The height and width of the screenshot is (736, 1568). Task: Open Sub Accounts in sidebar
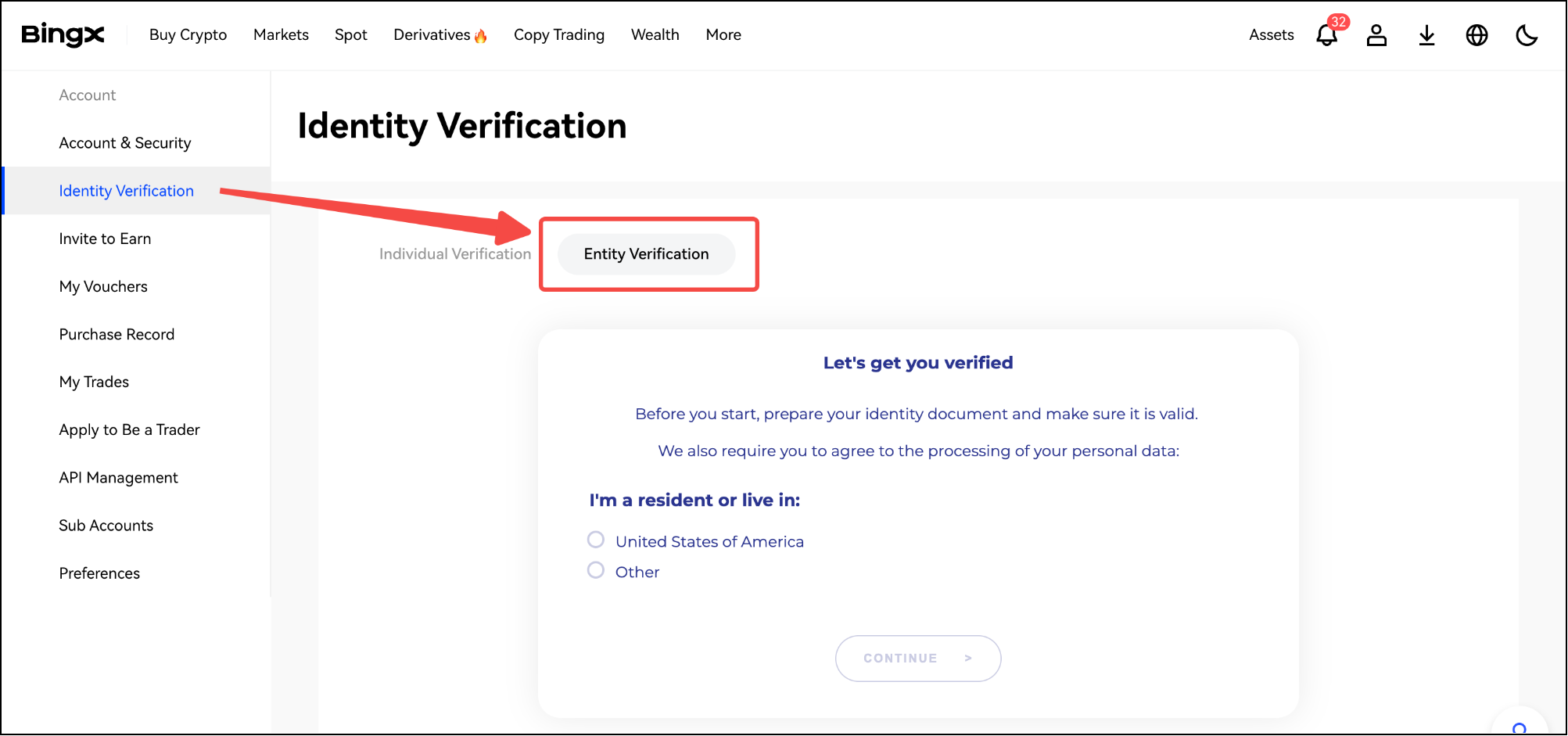click(x=106, y=526)
